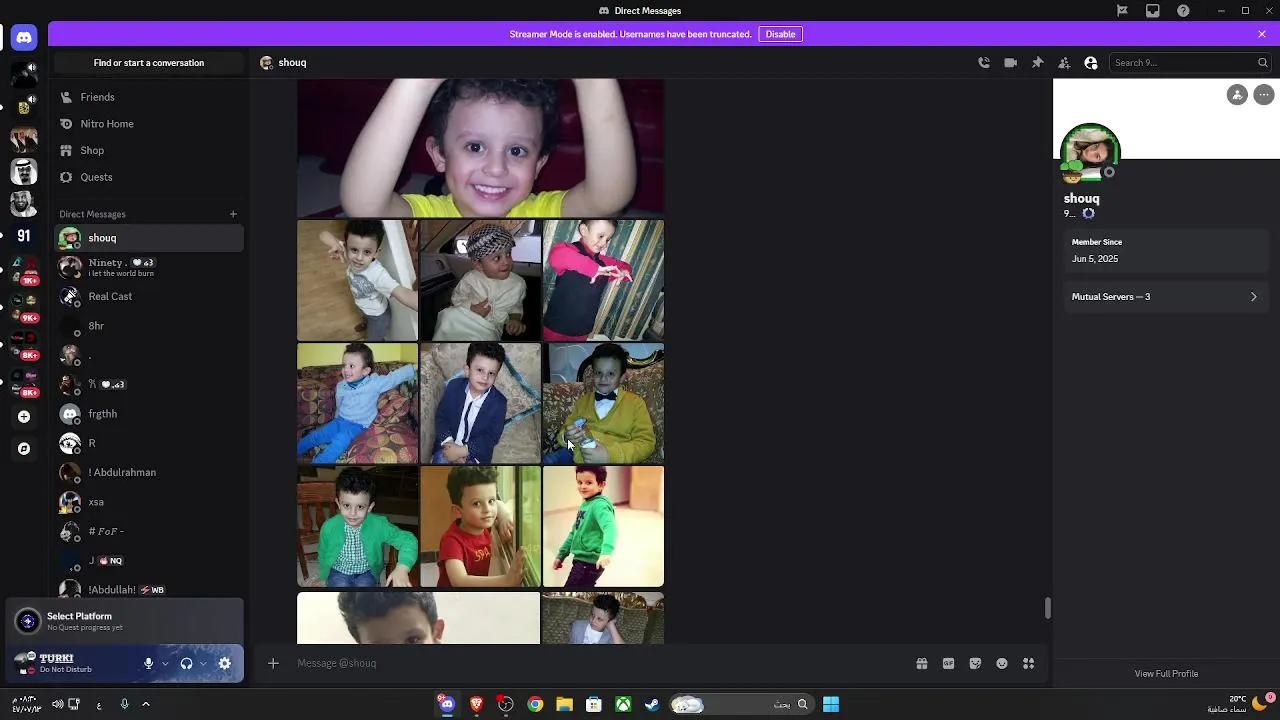Viewport: 1280px width, 720px height.
Task: Open the server labeled 91
Action: [x=24, y=236]
